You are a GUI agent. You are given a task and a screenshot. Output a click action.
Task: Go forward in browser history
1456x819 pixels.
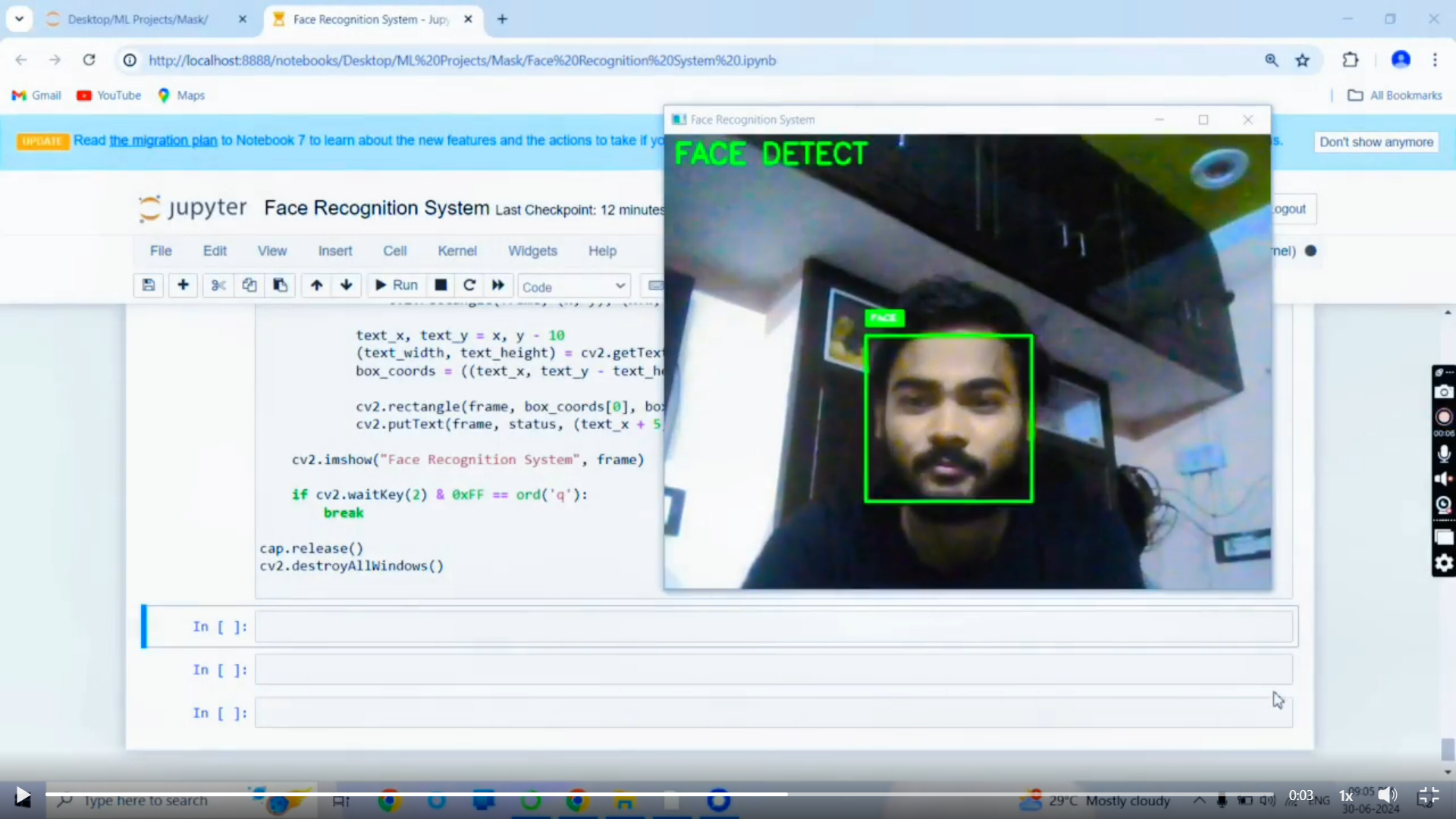click(55, 60)
